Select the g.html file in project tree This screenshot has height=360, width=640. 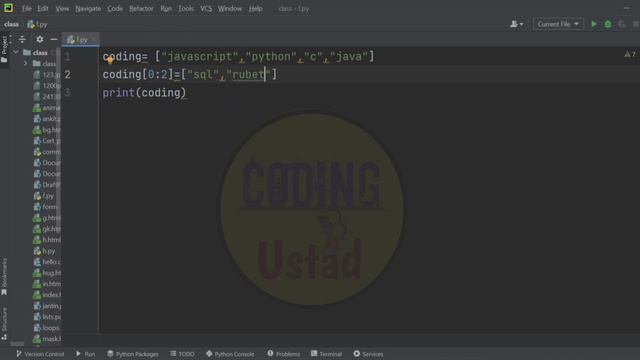(47, 218)
